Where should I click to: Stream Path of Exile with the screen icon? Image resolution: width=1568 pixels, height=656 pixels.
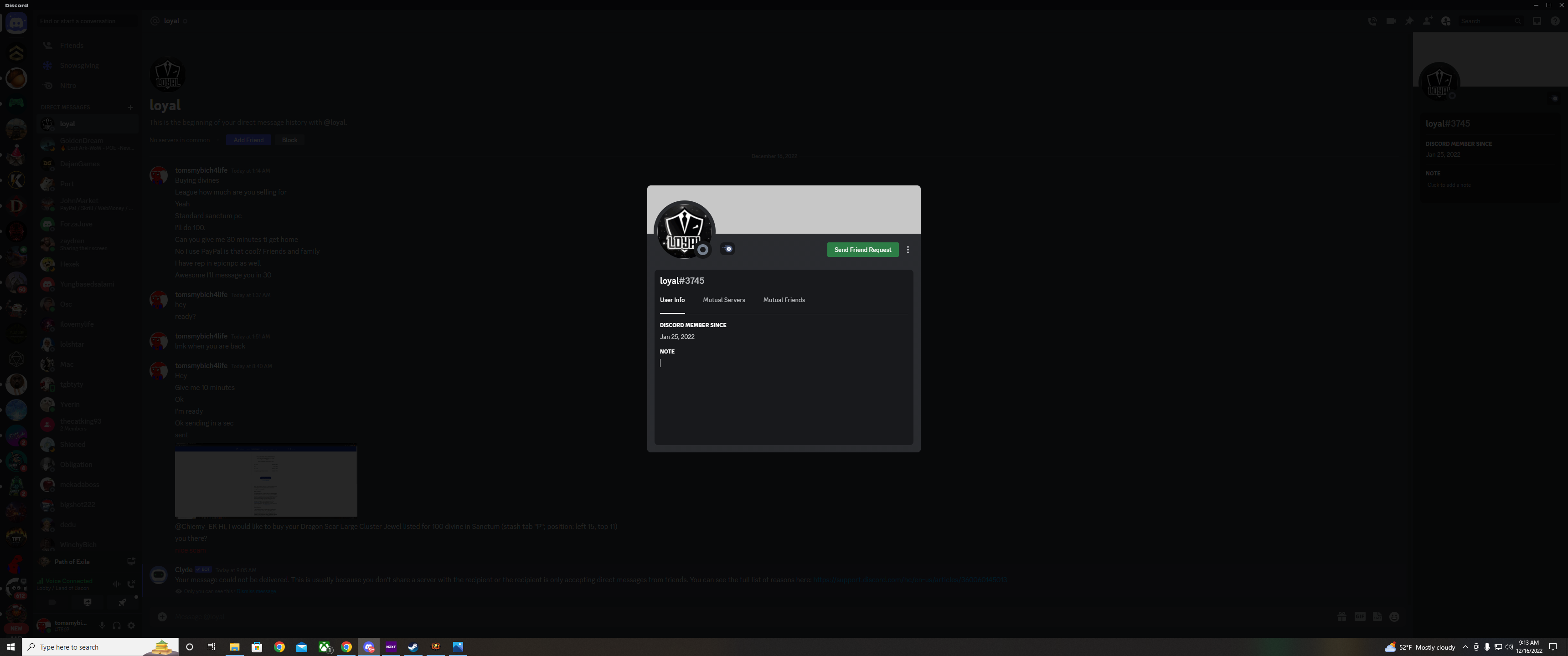tap(131, 561)
